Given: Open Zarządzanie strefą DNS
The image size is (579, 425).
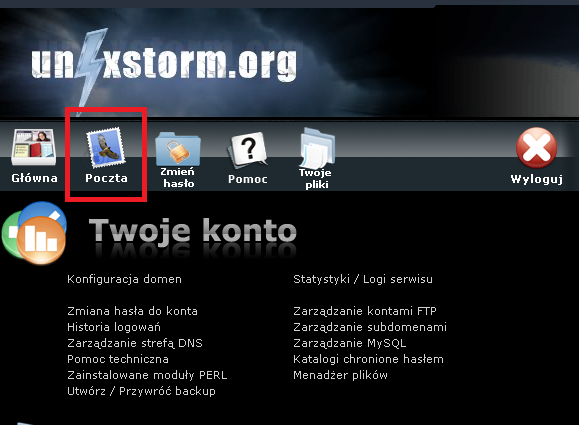Looking at the screenshot, I should coord(135,343).
